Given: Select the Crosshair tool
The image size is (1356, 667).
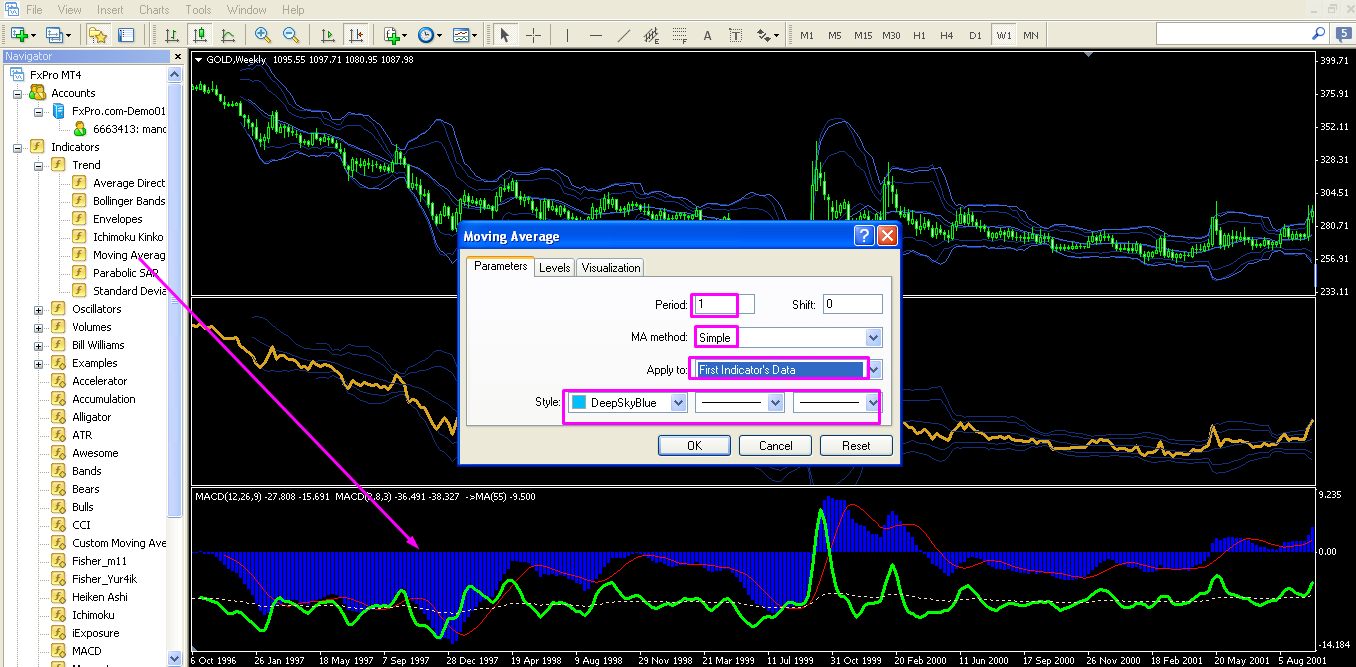Looking at the screenshot, I should [533, 35].
